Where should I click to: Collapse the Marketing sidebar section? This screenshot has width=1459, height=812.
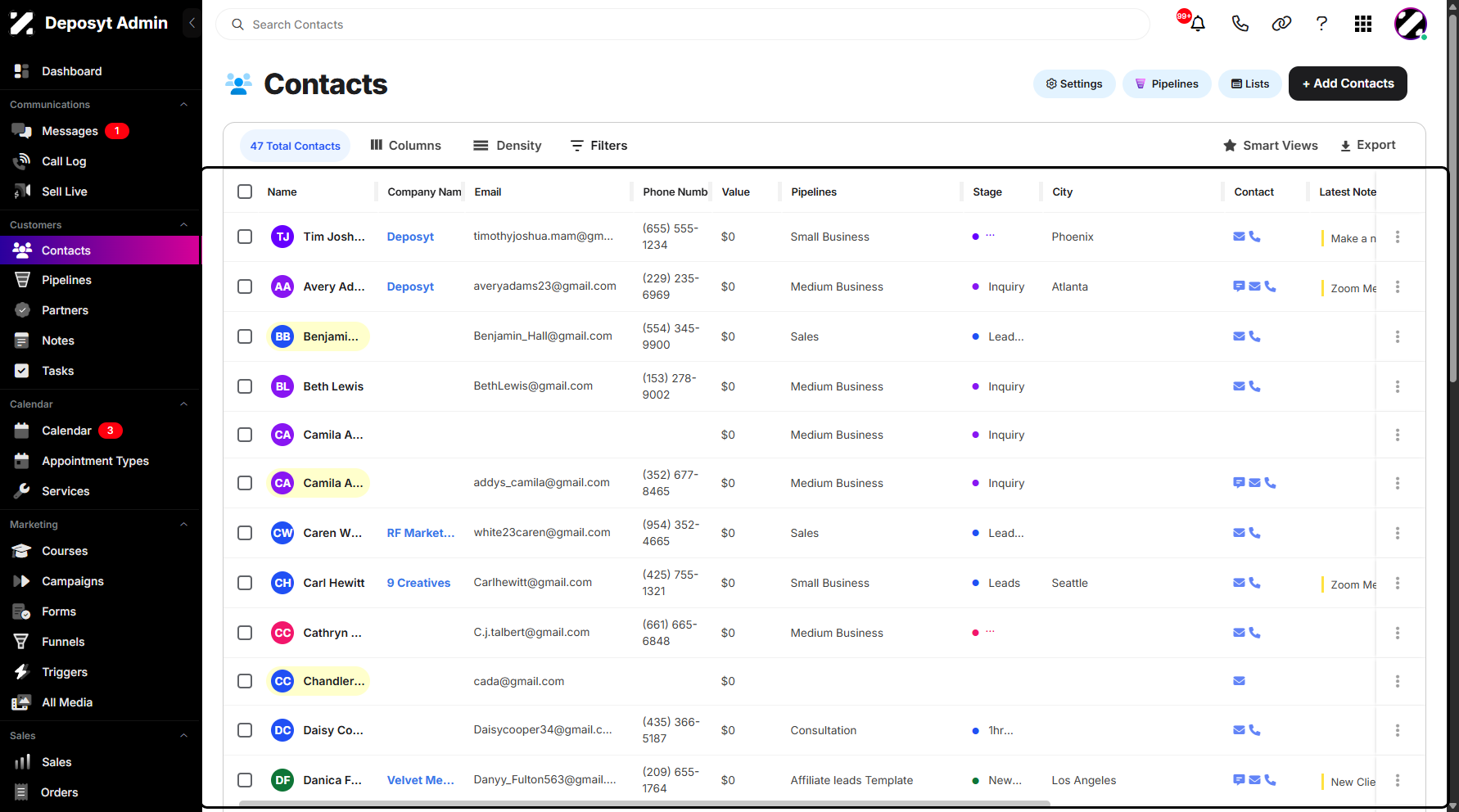click(x=183, y=525)
